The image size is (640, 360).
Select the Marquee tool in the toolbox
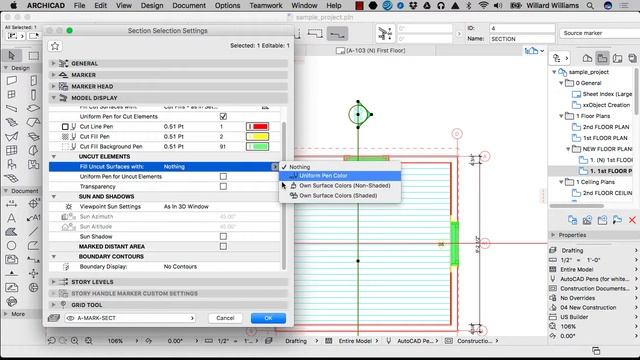coord(33,55)
